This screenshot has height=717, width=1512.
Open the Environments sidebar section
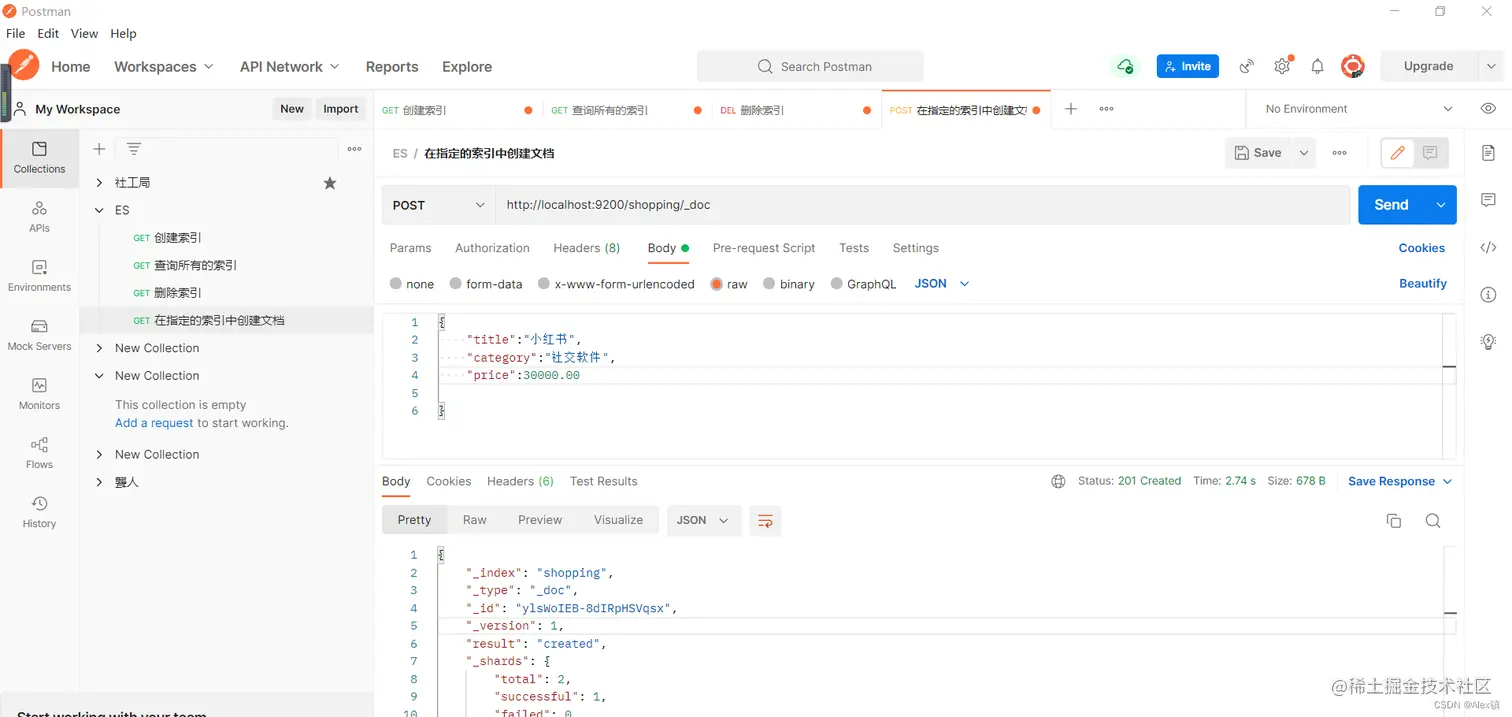[x=39, y=275]
